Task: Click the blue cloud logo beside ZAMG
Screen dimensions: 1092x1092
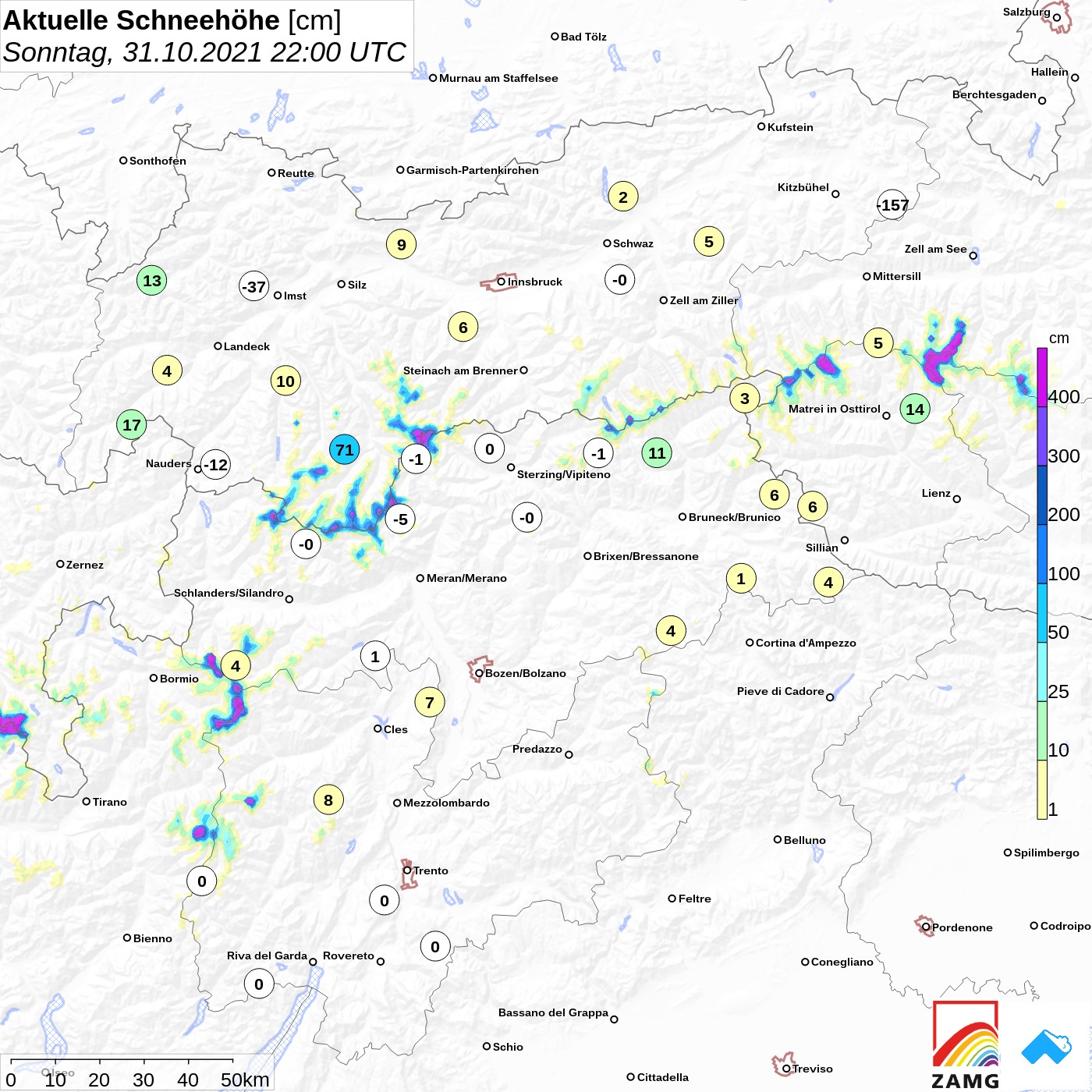Action: pos(1047,1048)
